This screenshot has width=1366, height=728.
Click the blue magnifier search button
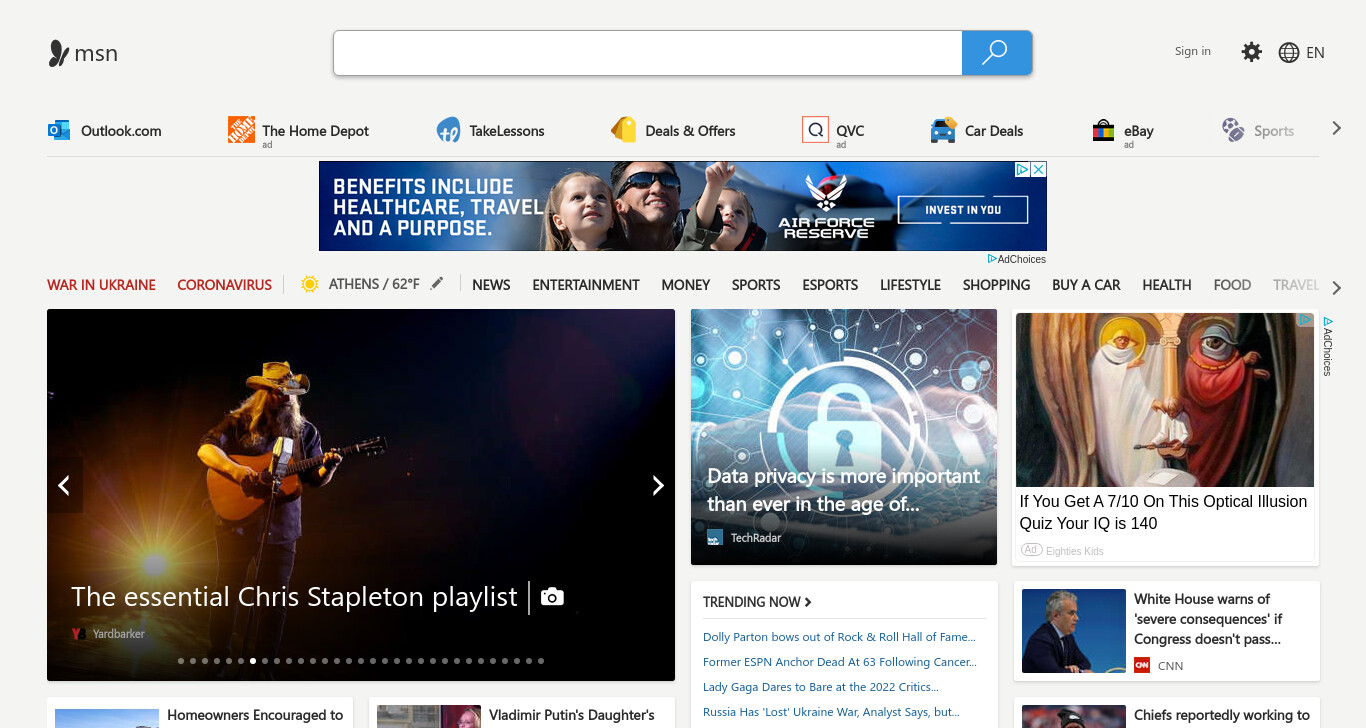coord(996,53)
